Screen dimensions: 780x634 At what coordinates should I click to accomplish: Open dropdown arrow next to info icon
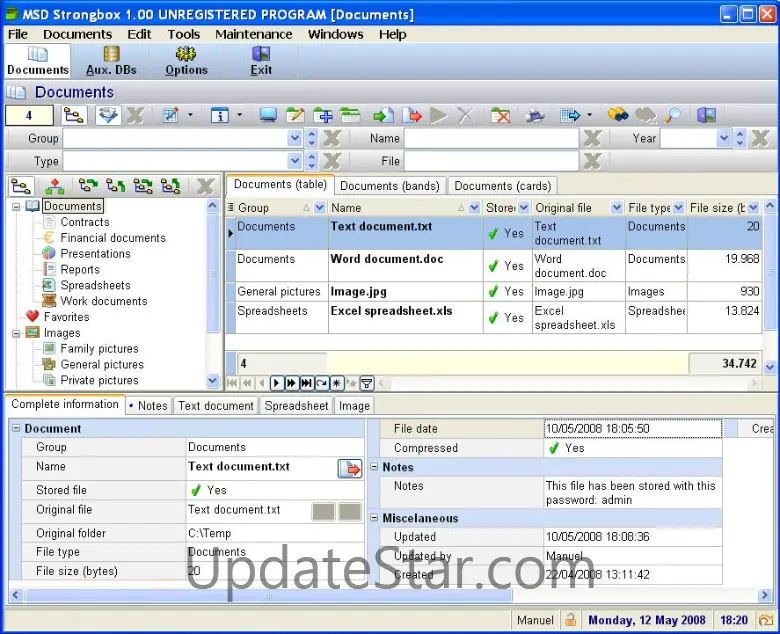tap(239, 115)
